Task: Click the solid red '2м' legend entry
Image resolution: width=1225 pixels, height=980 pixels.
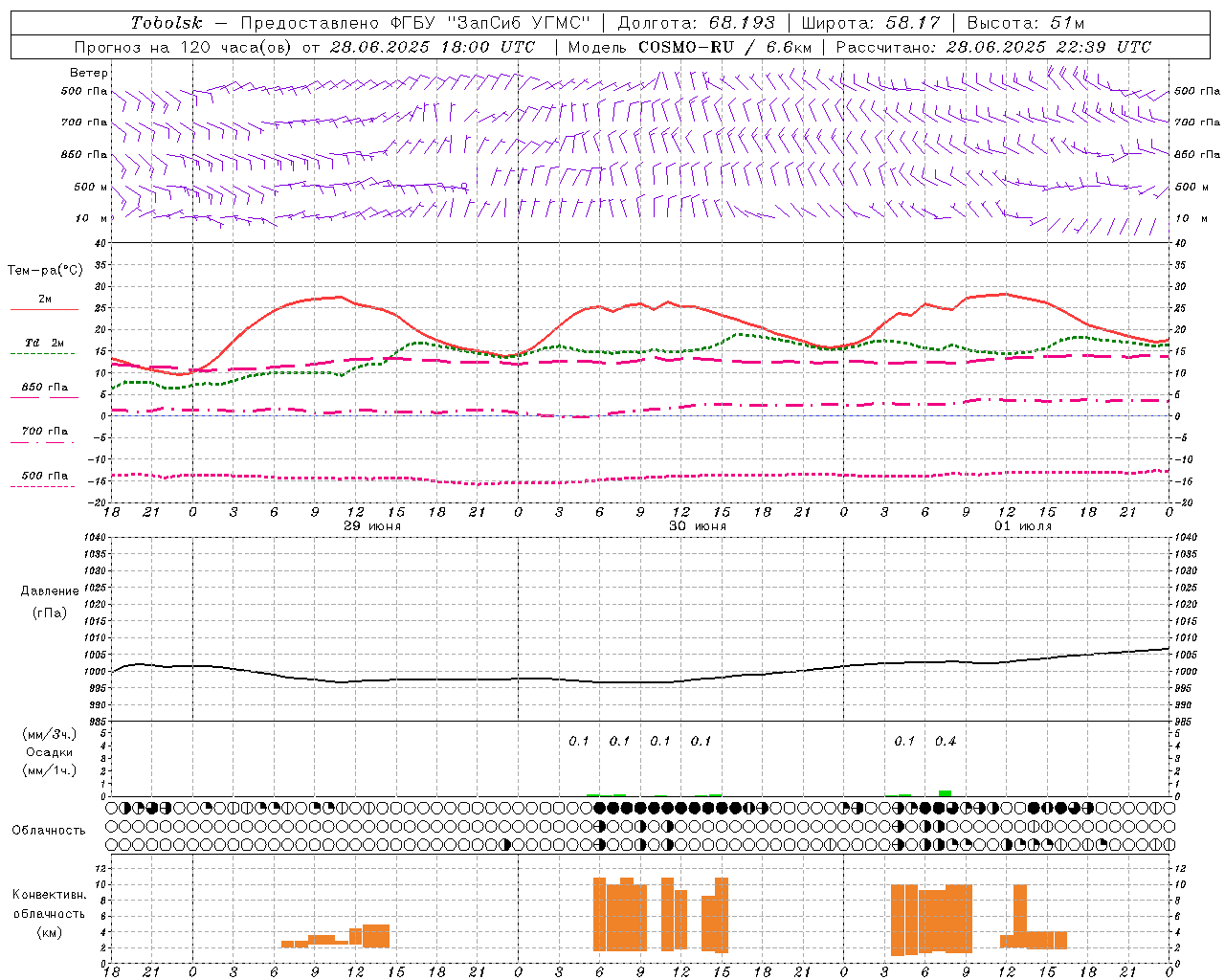Action: coord(45,303)
